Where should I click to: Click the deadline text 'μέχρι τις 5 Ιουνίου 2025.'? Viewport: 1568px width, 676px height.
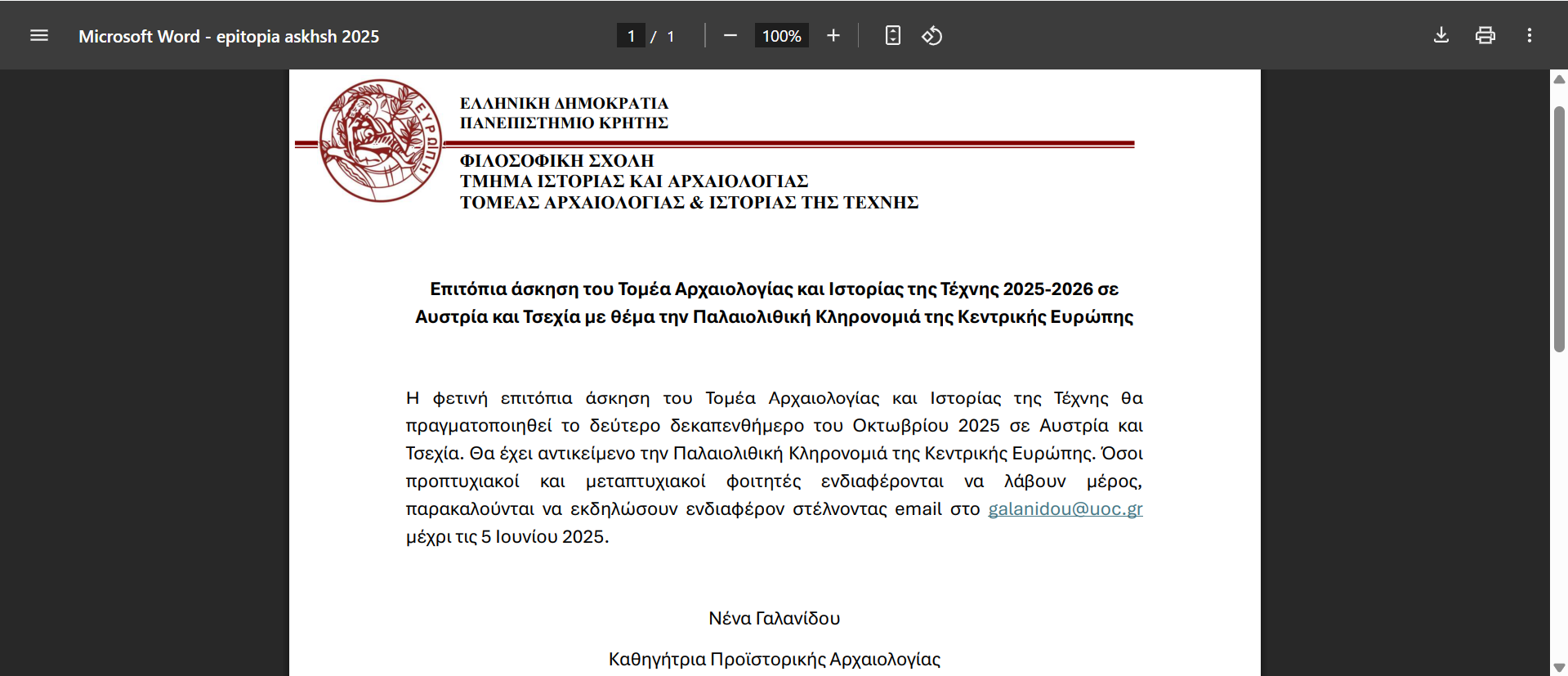[507, 536]
